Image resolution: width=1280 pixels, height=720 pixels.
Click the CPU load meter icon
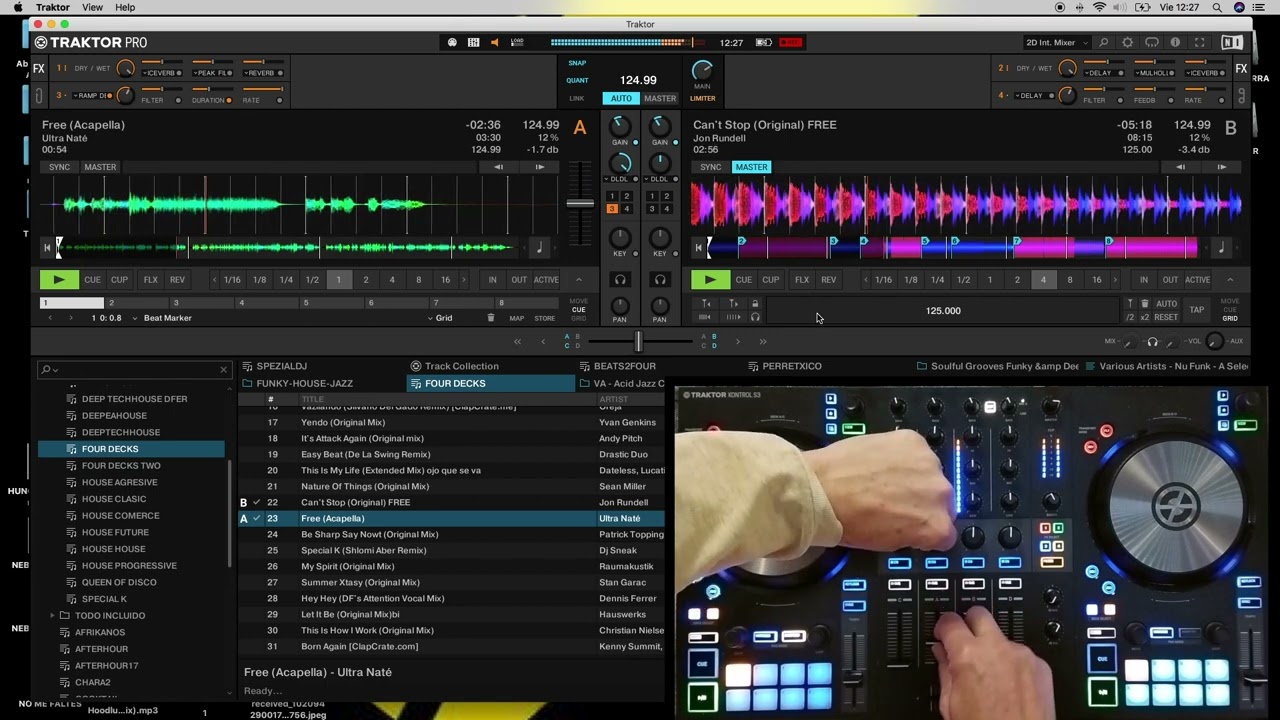click(517, 42)
